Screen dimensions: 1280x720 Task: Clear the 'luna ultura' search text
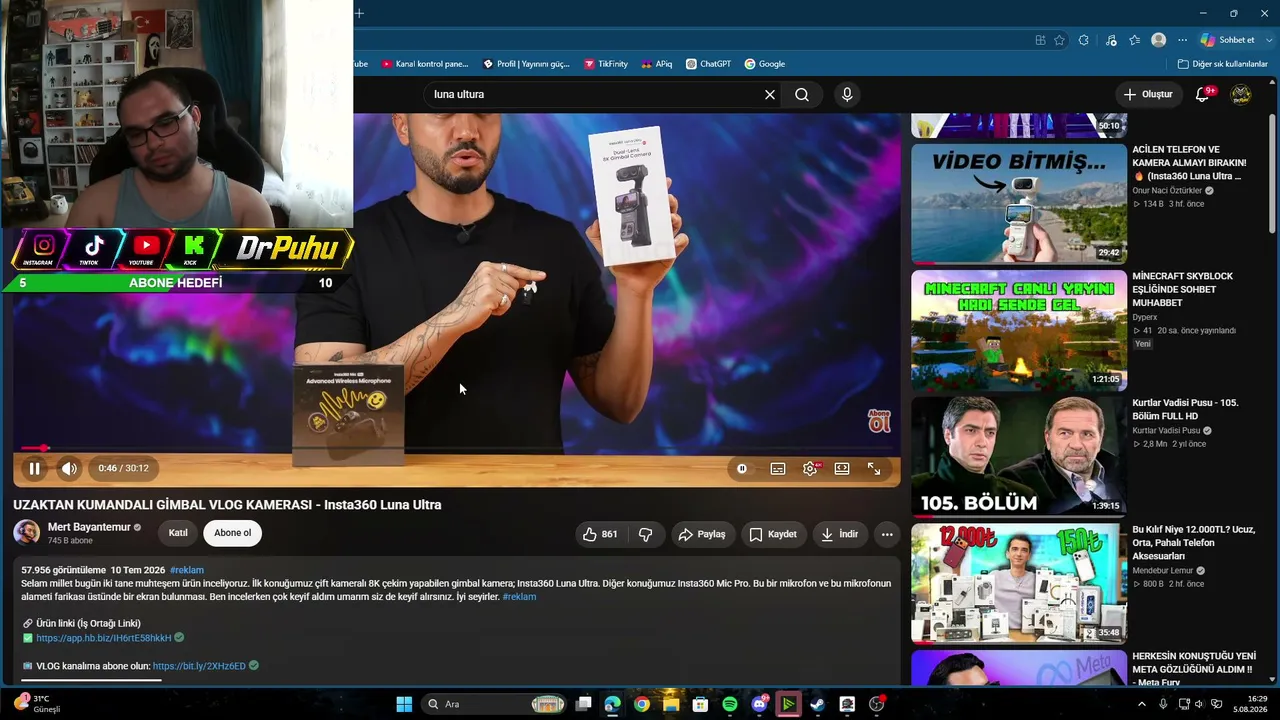(770, 95)
